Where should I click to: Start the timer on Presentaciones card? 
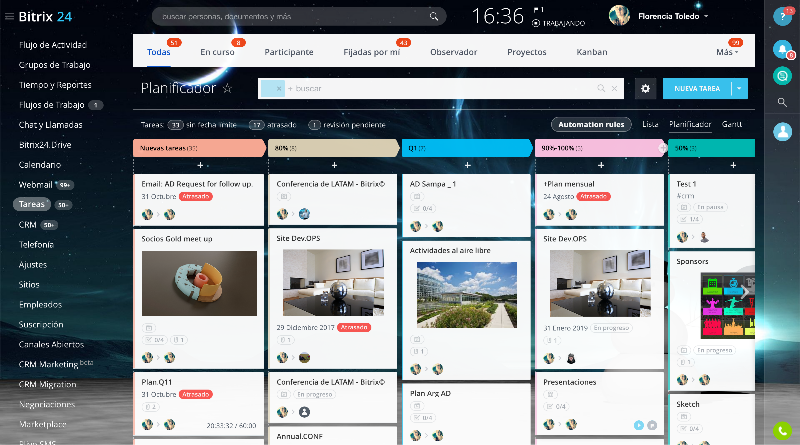[x=638, y=425]
